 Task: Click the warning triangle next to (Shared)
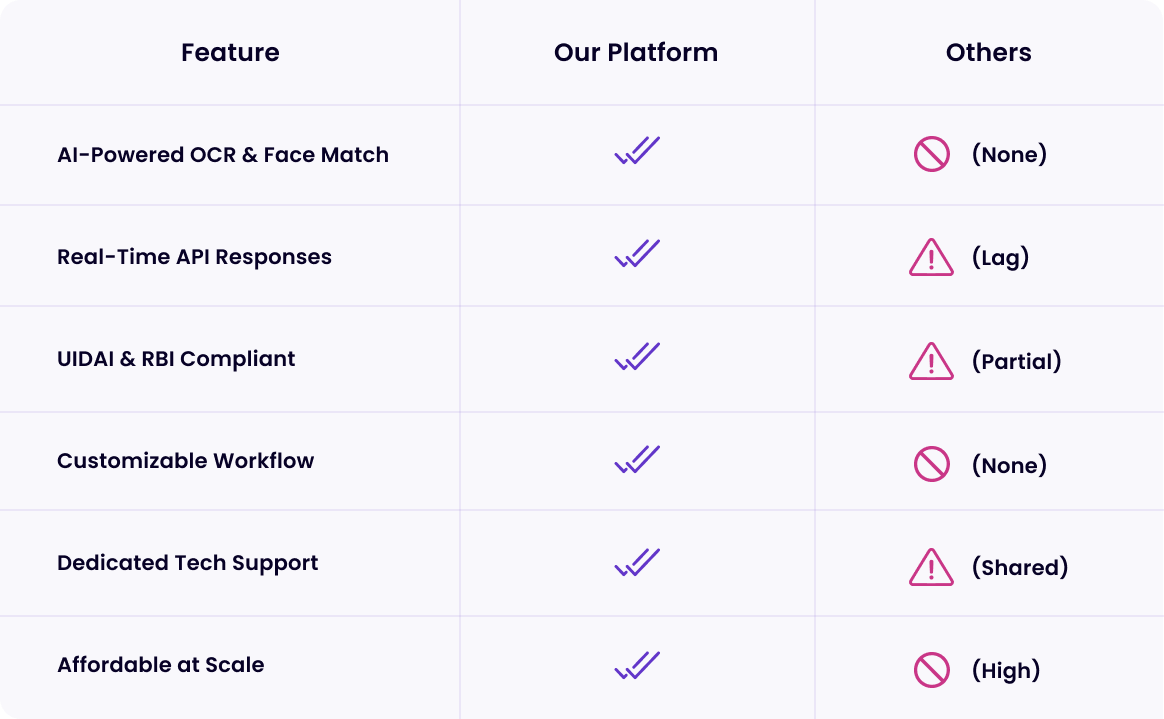tap(931, 567)
